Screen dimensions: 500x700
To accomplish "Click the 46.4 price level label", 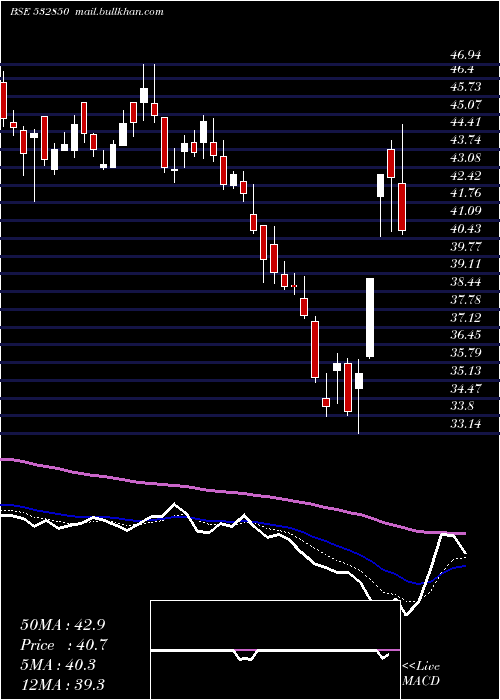I will pyautogui.click(x=462, y=69).
